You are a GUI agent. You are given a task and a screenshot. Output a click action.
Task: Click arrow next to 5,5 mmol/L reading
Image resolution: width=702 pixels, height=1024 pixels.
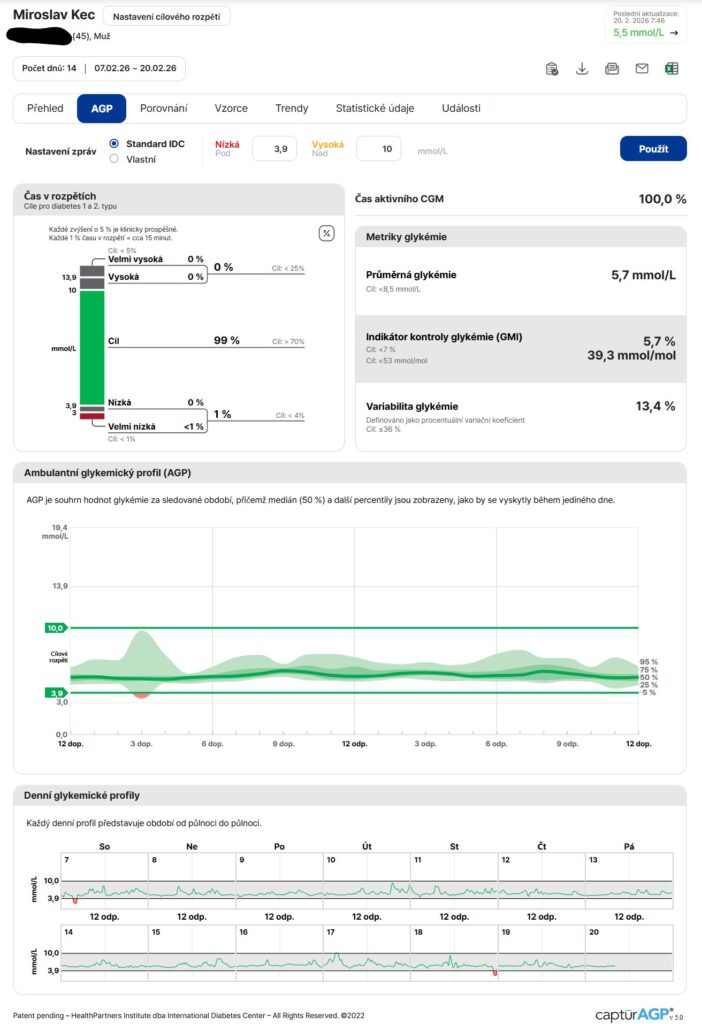(674, 33)
